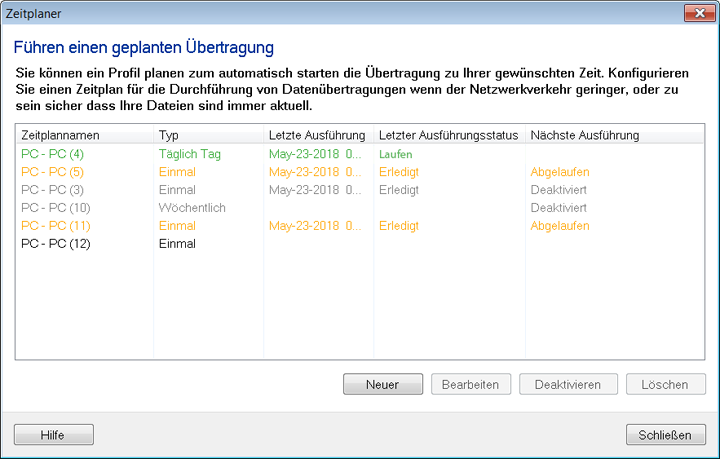The image size is (720, 459).
Task: Select schedule PC - PC (5)
Action: click(x=52, y=172)
